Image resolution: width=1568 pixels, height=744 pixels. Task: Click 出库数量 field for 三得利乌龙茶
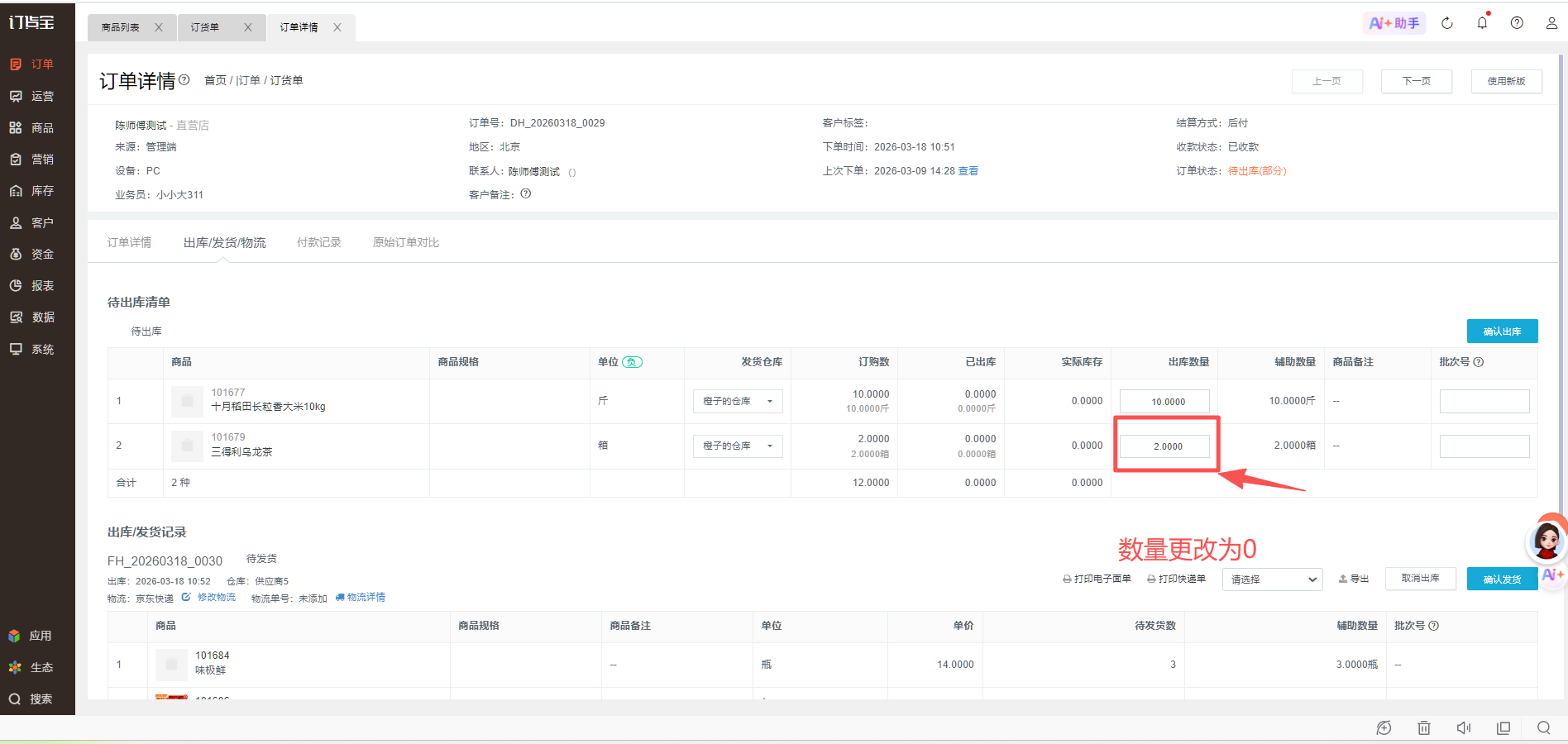(x=1164, y=446)
